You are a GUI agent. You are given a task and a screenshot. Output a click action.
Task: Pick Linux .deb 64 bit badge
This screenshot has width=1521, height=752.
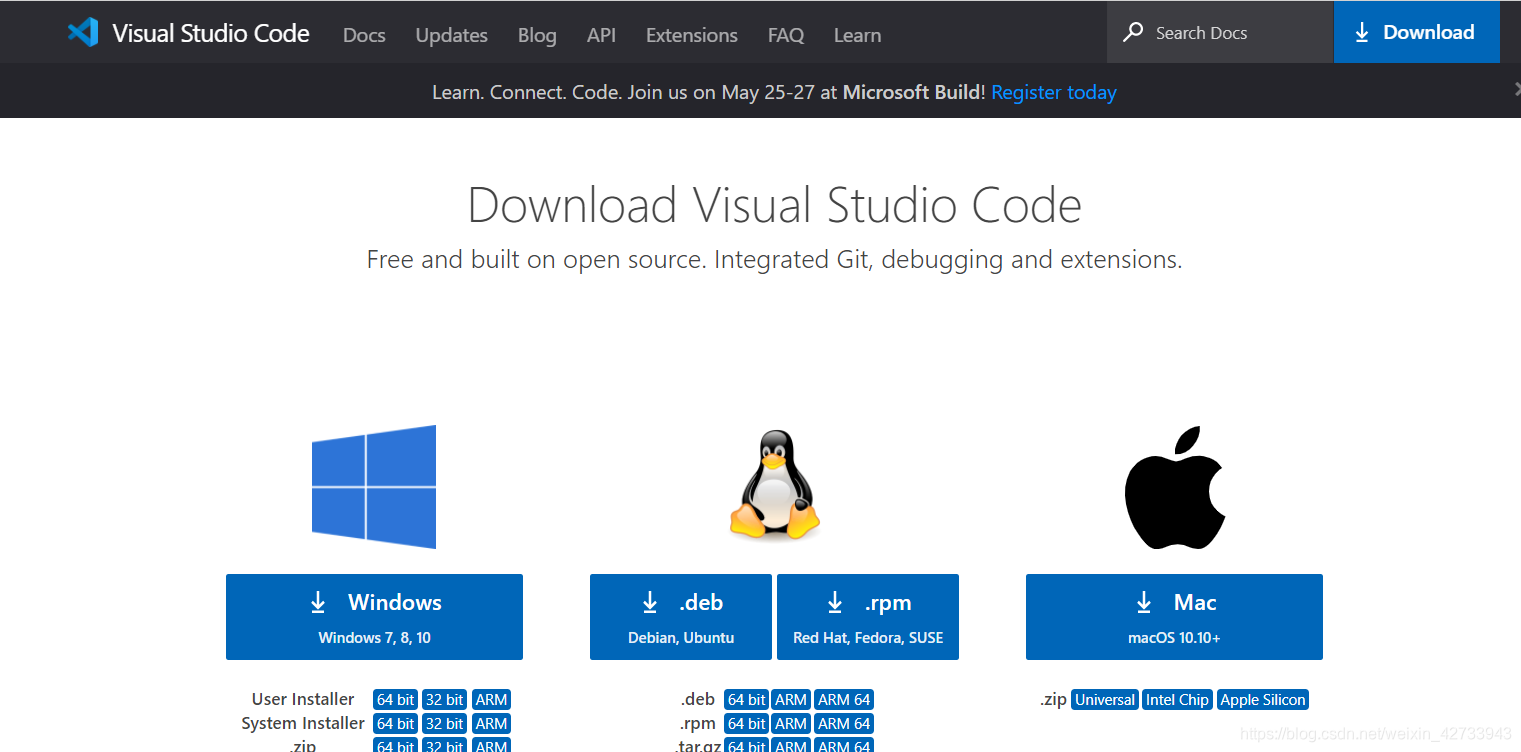[746, 700]
